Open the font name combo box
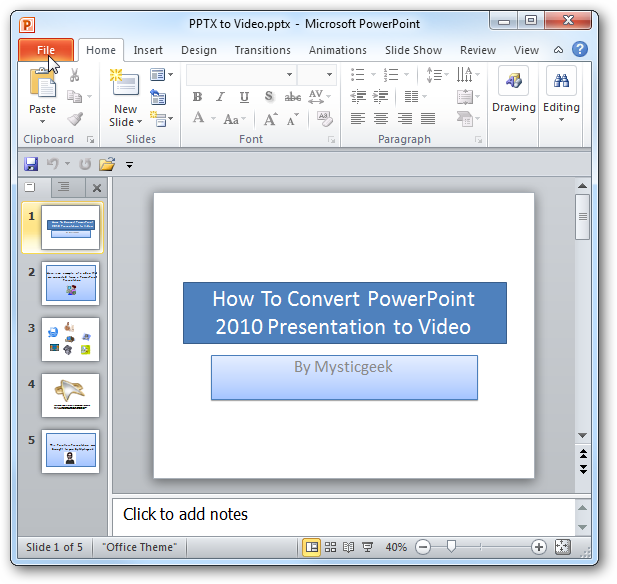Viewport: 617px width, 584px height. [x=241, y=74]
